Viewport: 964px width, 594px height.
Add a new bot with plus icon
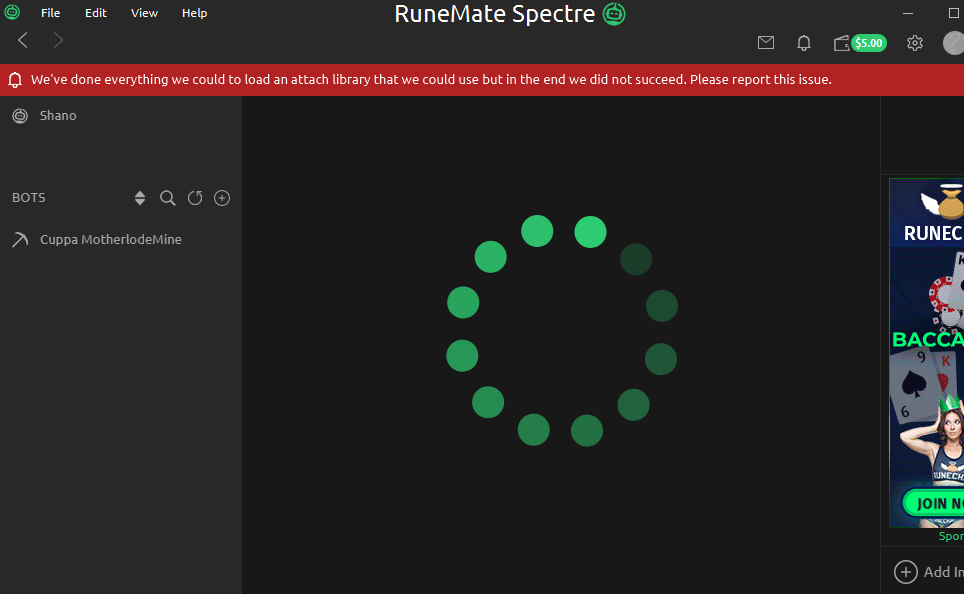(x=222, y=198)
